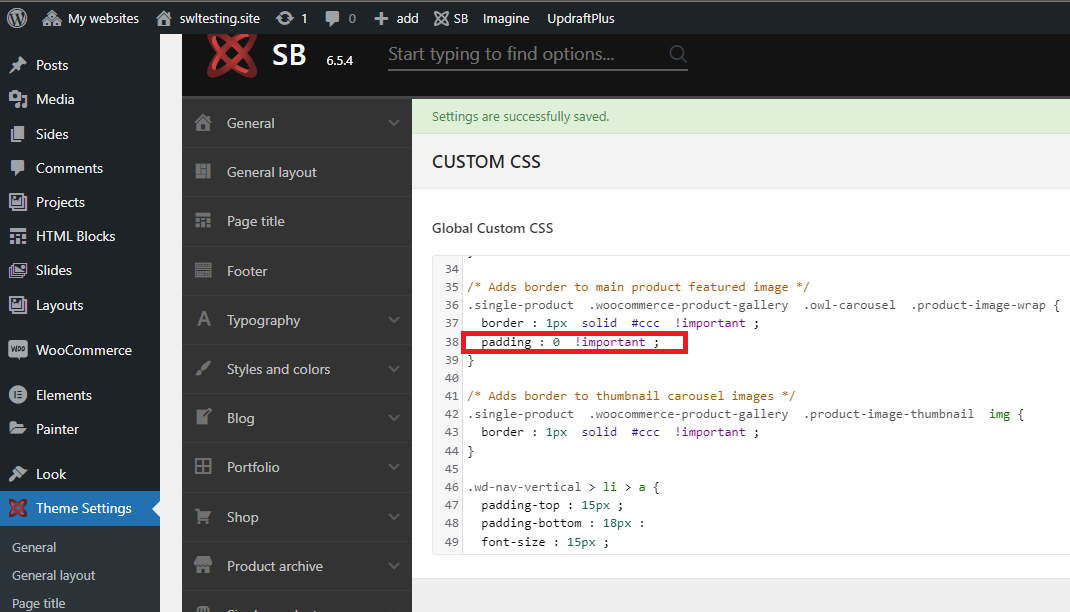Click the Comments bubble sidebar icon

[18, 168]
